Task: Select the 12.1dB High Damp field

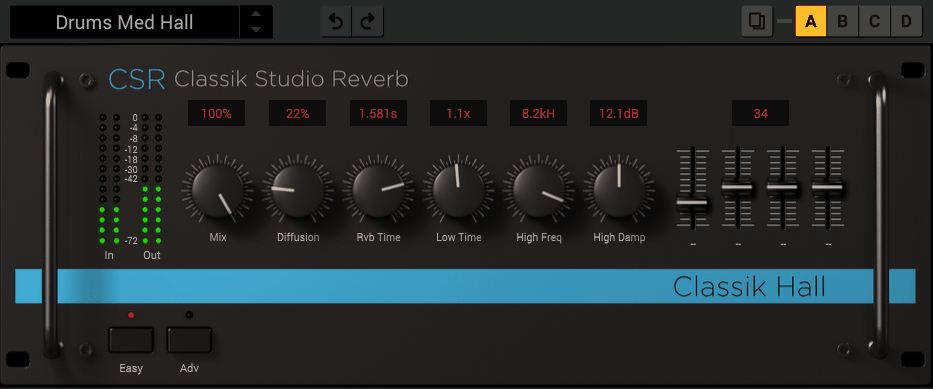Action: 619,113
